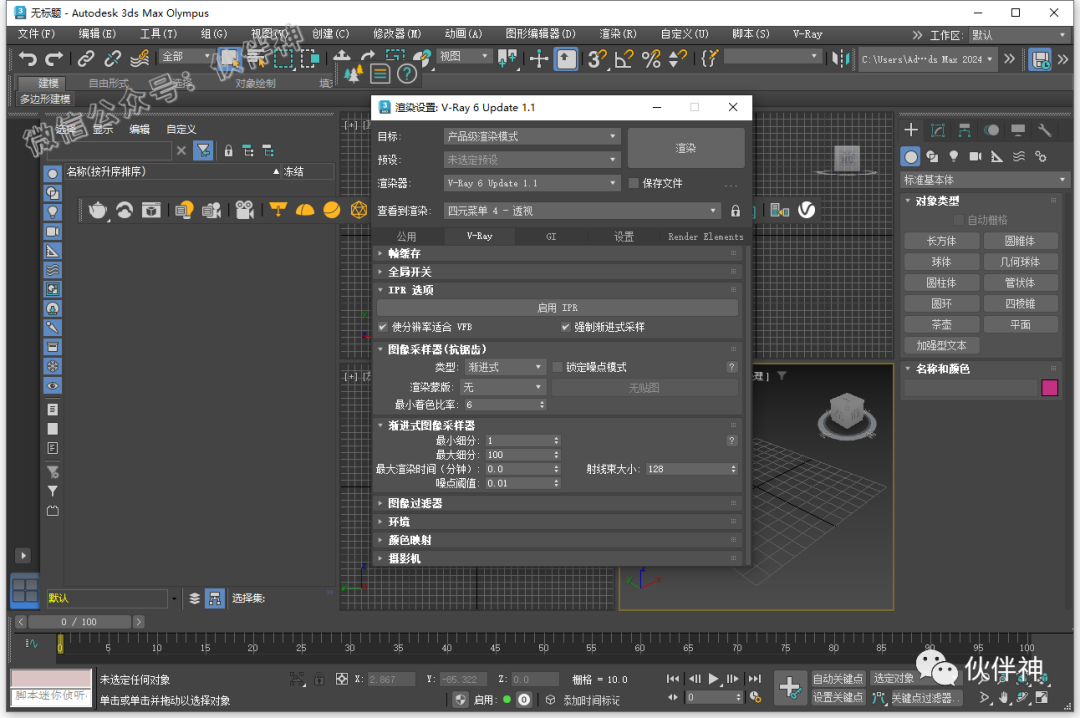Open the 目标 production render mode dropdown
Viewport: 1080px width, 718px height.
532,136
